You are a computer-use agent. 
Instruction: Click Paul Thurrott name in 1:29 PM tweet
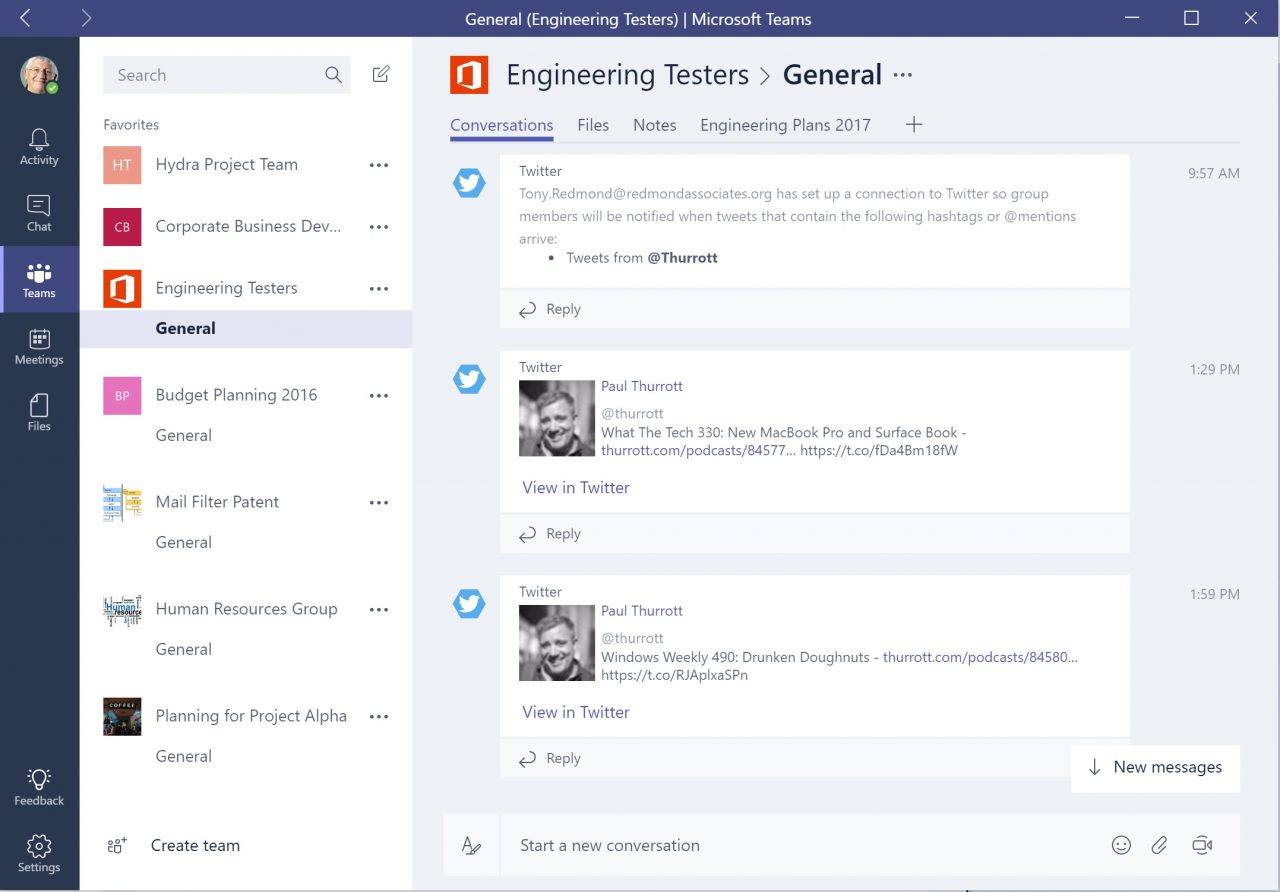(642, 386)
